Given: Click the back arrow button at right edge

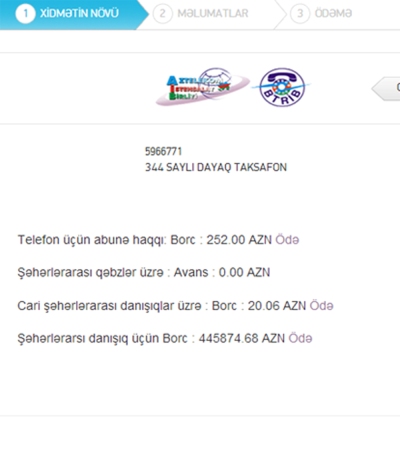Looking at the screenshot, I should coord(386,88).
